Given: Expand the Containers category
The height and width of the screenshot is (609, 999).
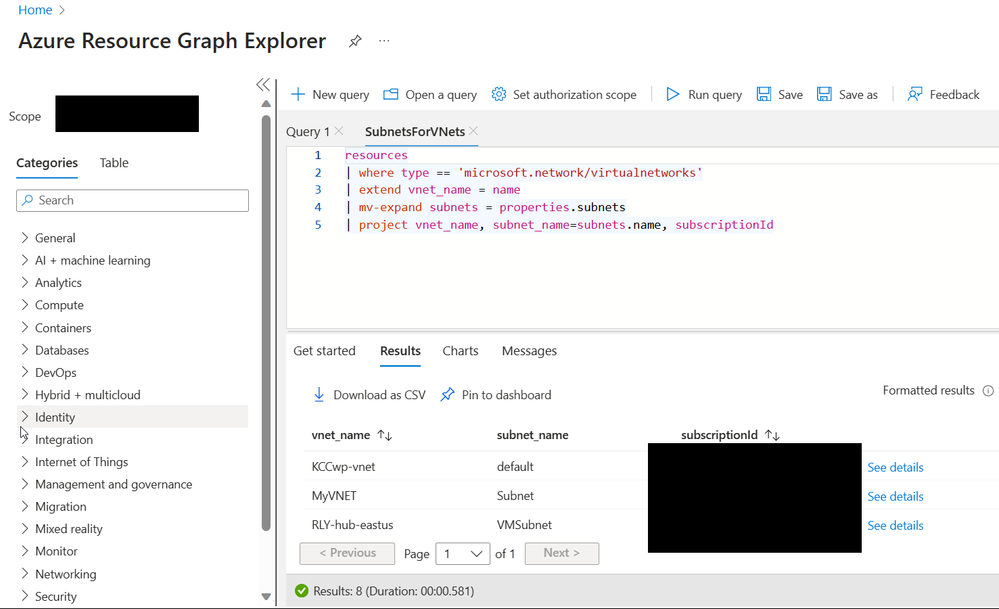Looking at the screenshot, I should point(24,327).
